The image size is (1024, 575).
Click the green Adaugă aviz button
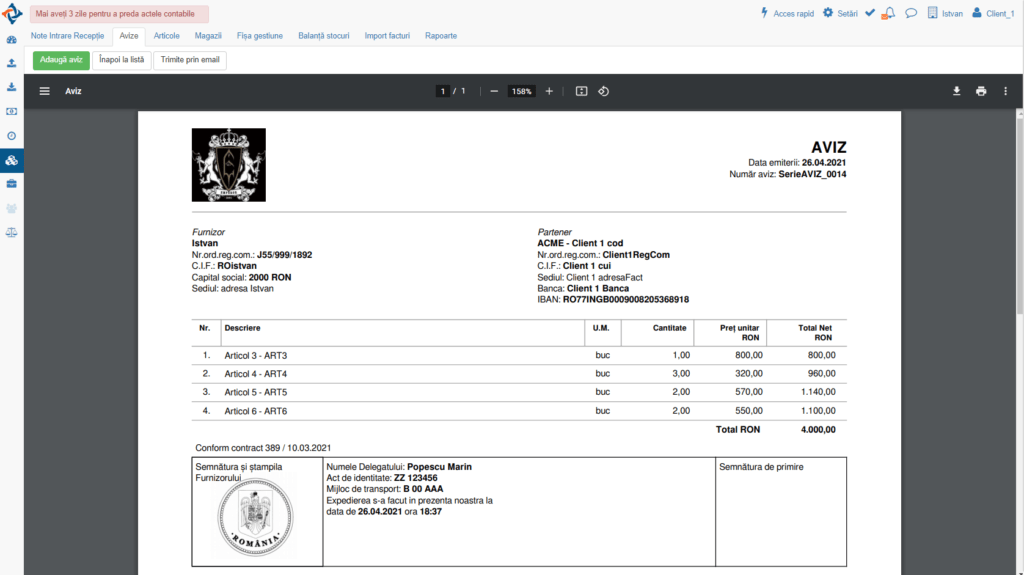(61, 60)
